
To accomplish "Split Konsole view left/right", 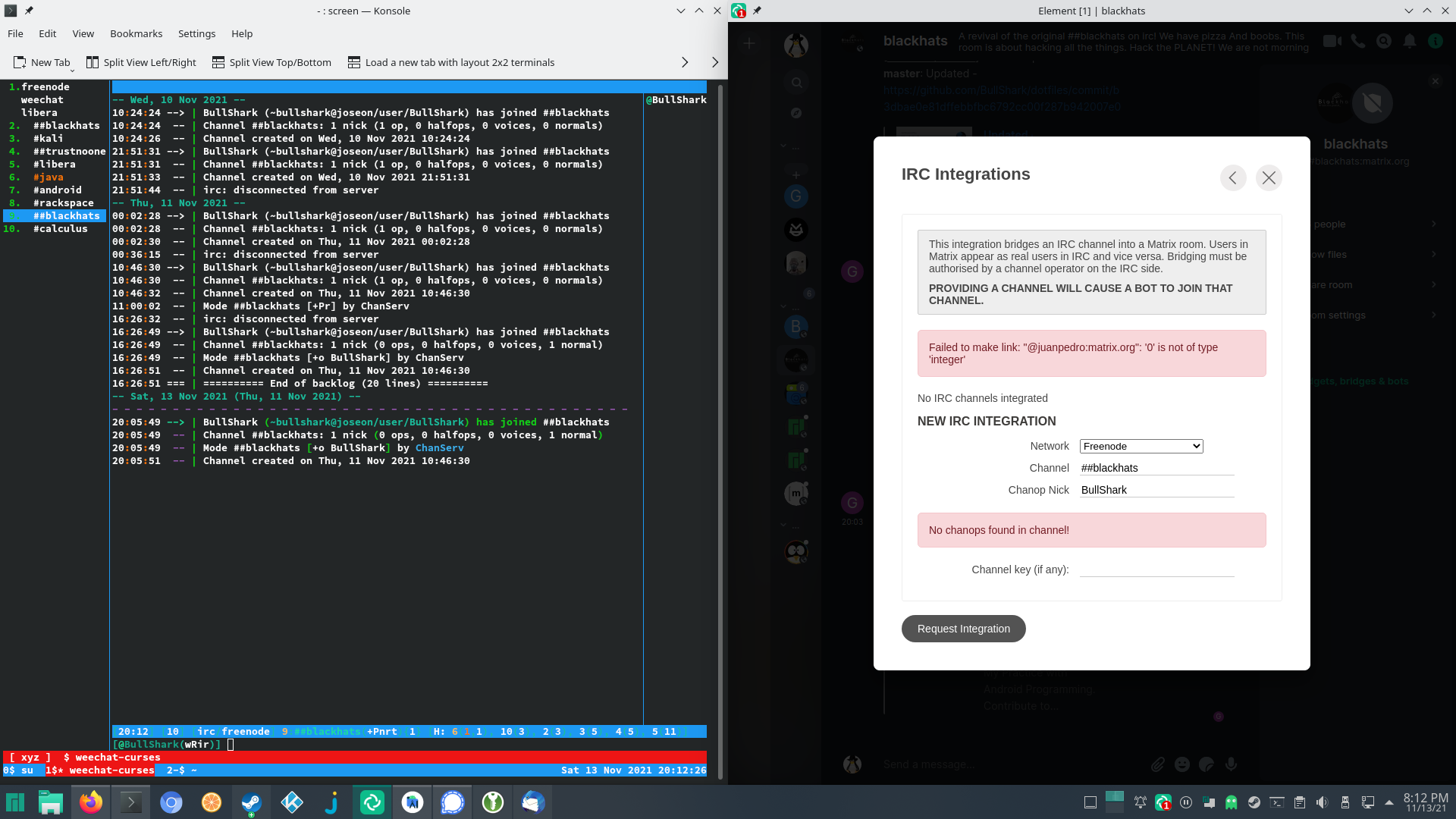I will coord(141,62).
